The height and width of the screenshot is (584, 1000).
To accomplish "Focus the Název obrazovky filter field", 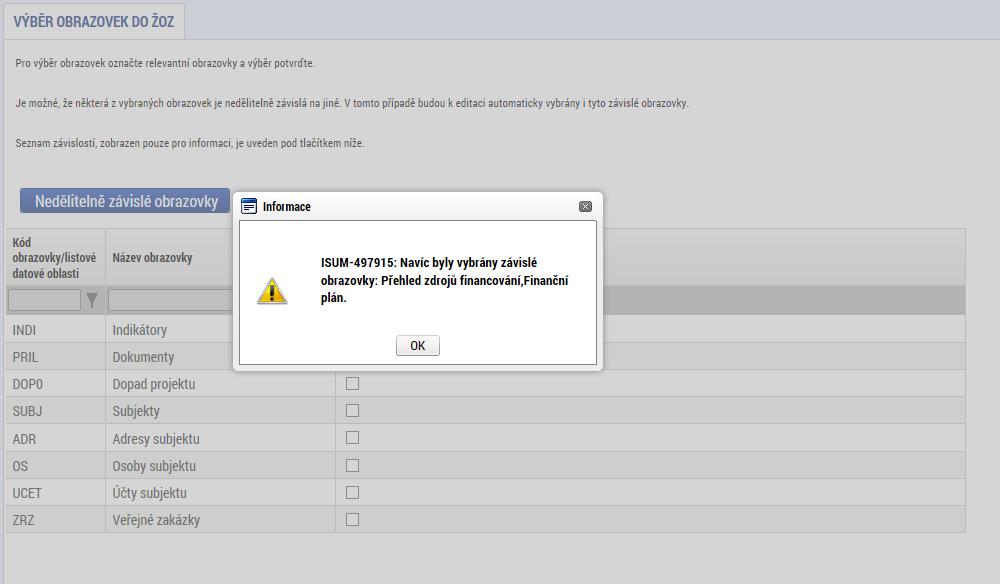I will tap(171, 300).
